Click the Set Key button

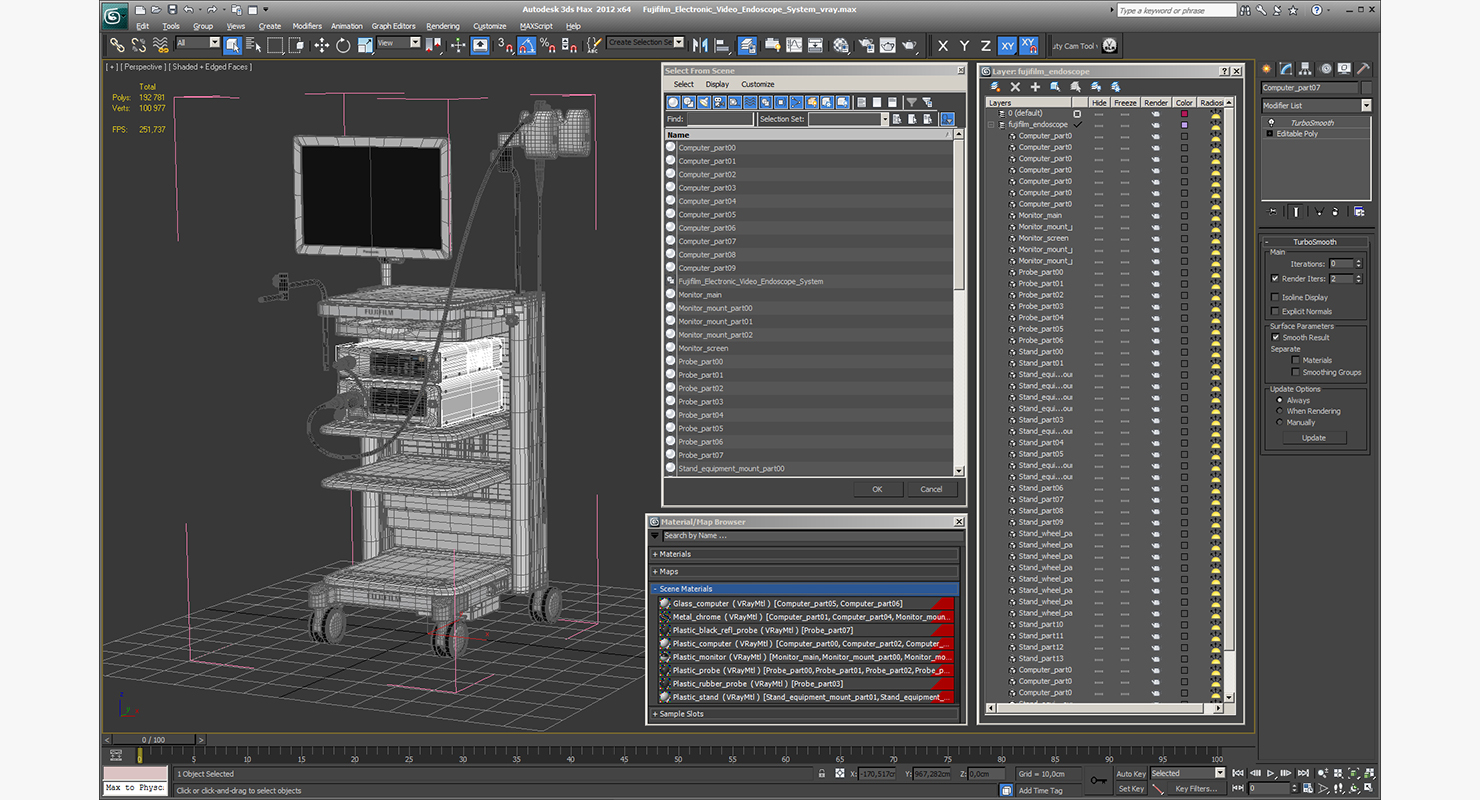tap(1130, 788)
